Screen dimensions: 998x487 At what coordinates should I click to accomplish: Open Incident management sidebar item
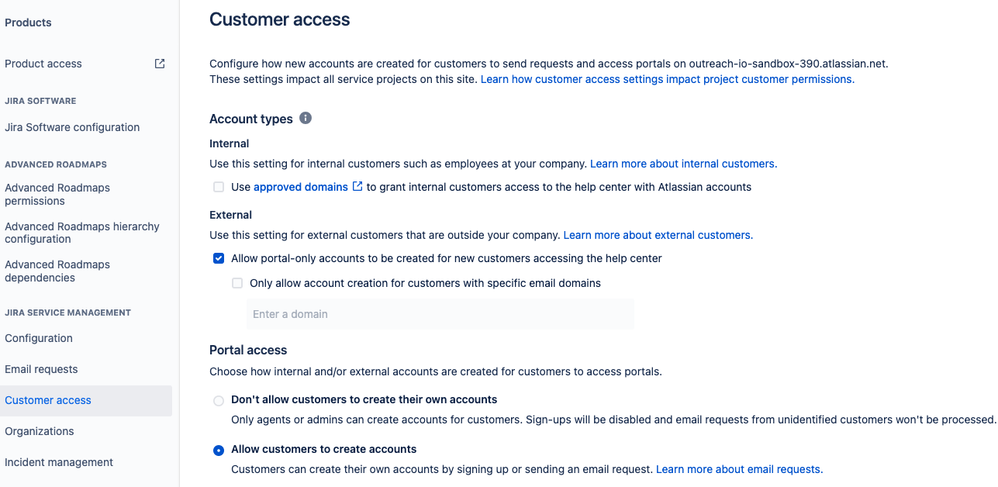(59, 462)
